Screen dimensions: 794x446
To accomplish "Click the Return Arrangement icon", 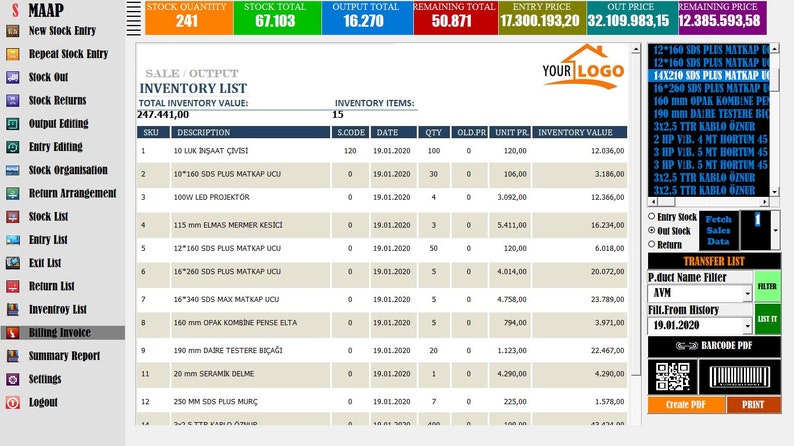I will tap(13, 193).
